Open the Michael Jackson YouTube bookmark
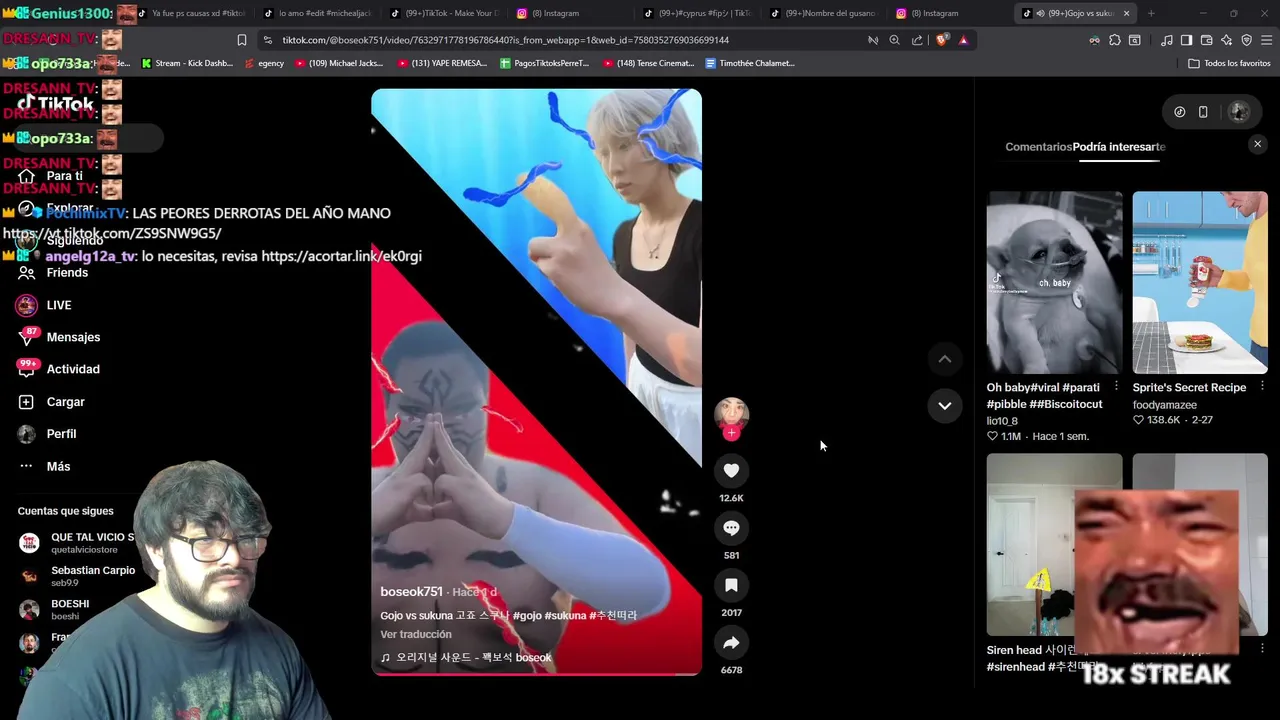This screenshot has height=720, width=1280. [x=339, y=63]
